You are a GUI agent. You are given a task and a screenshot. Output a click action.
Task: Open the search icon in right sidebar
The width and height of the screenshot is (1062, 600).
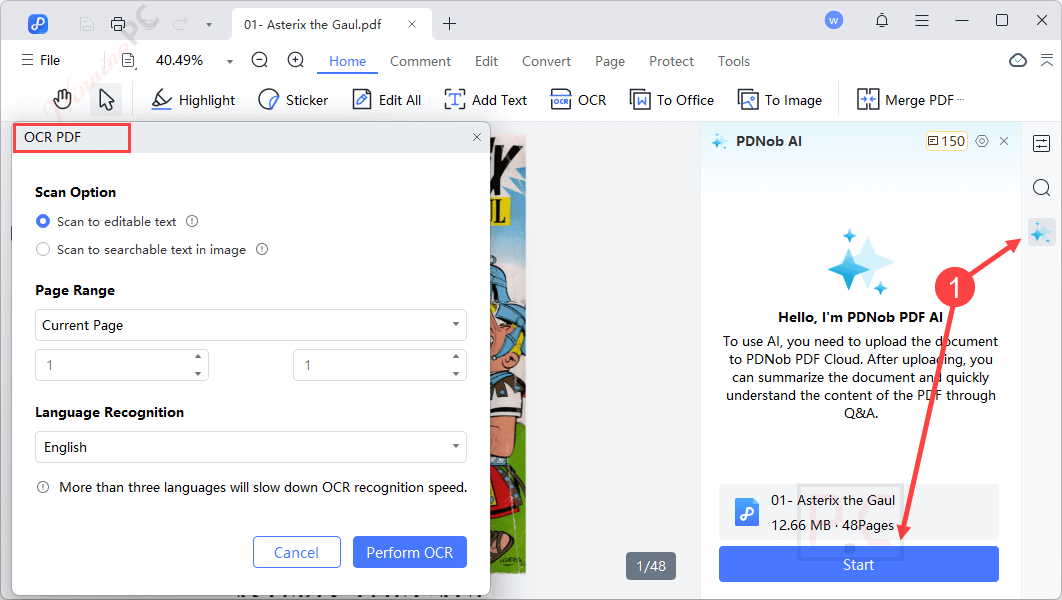(1041, 187)
